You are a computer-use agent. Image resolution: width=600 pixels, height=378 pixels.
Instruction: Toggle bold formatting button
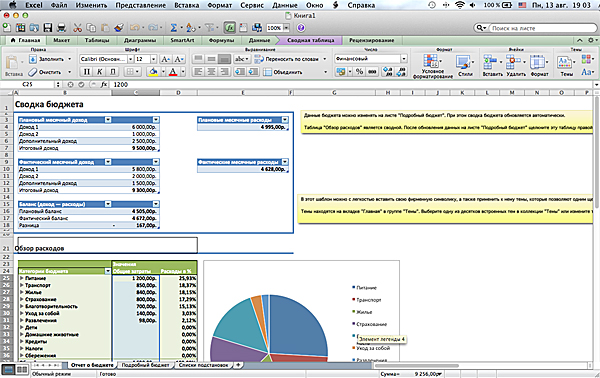86,72
